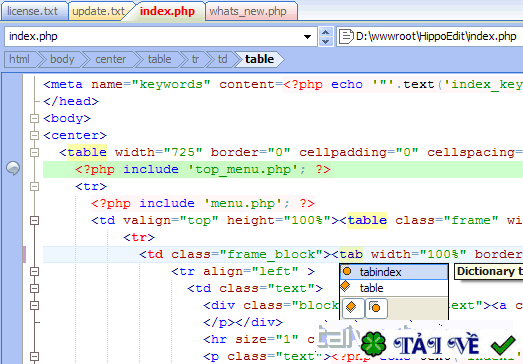The width and height of the screenshot is (523, 364).
Task: Click the highlighted table in width="725" line
Action: [87, 152]
